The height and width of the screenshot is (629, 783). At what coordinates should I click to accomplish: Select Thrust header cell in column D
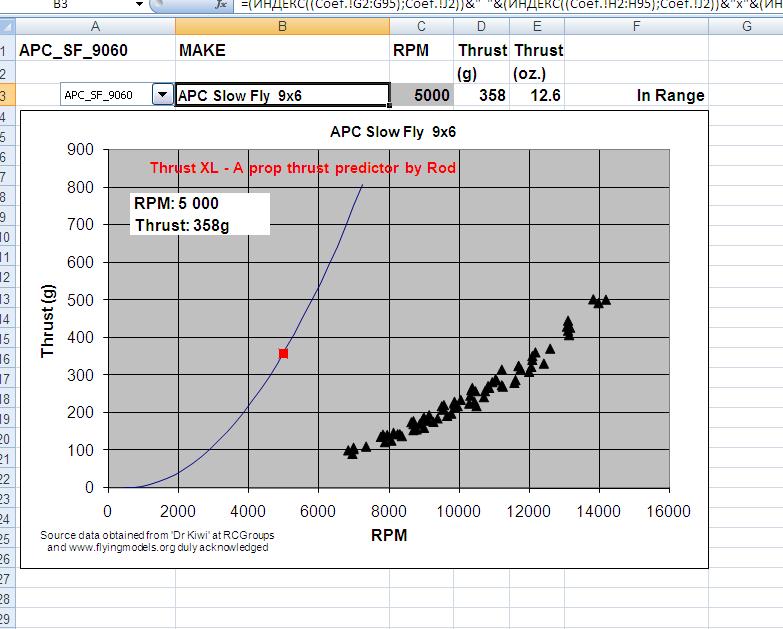481,50
